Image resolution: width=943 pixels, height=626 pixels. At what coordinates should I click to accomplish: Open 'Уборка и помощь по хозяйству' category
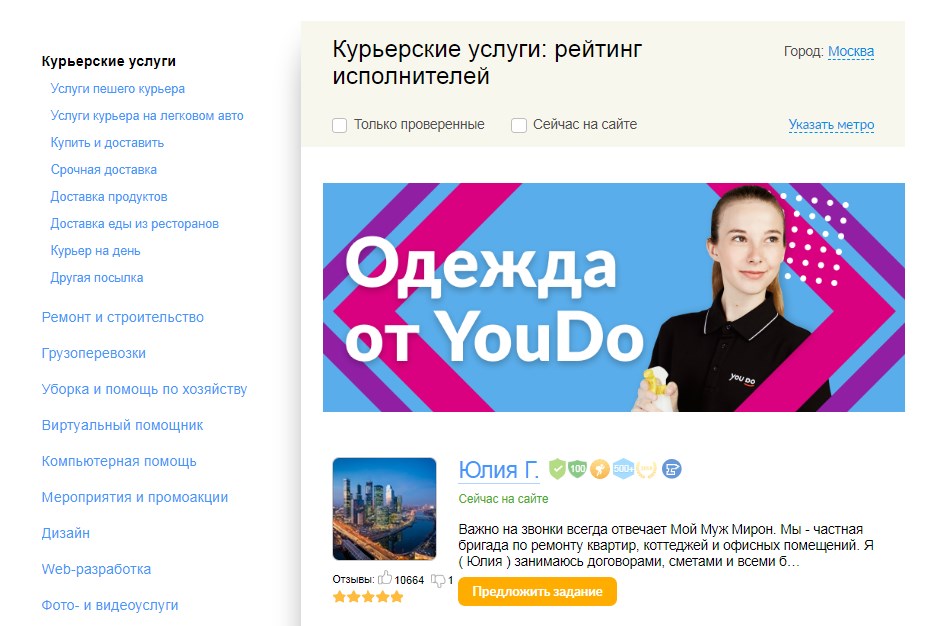pyautogui.click(x=144, y=389)
